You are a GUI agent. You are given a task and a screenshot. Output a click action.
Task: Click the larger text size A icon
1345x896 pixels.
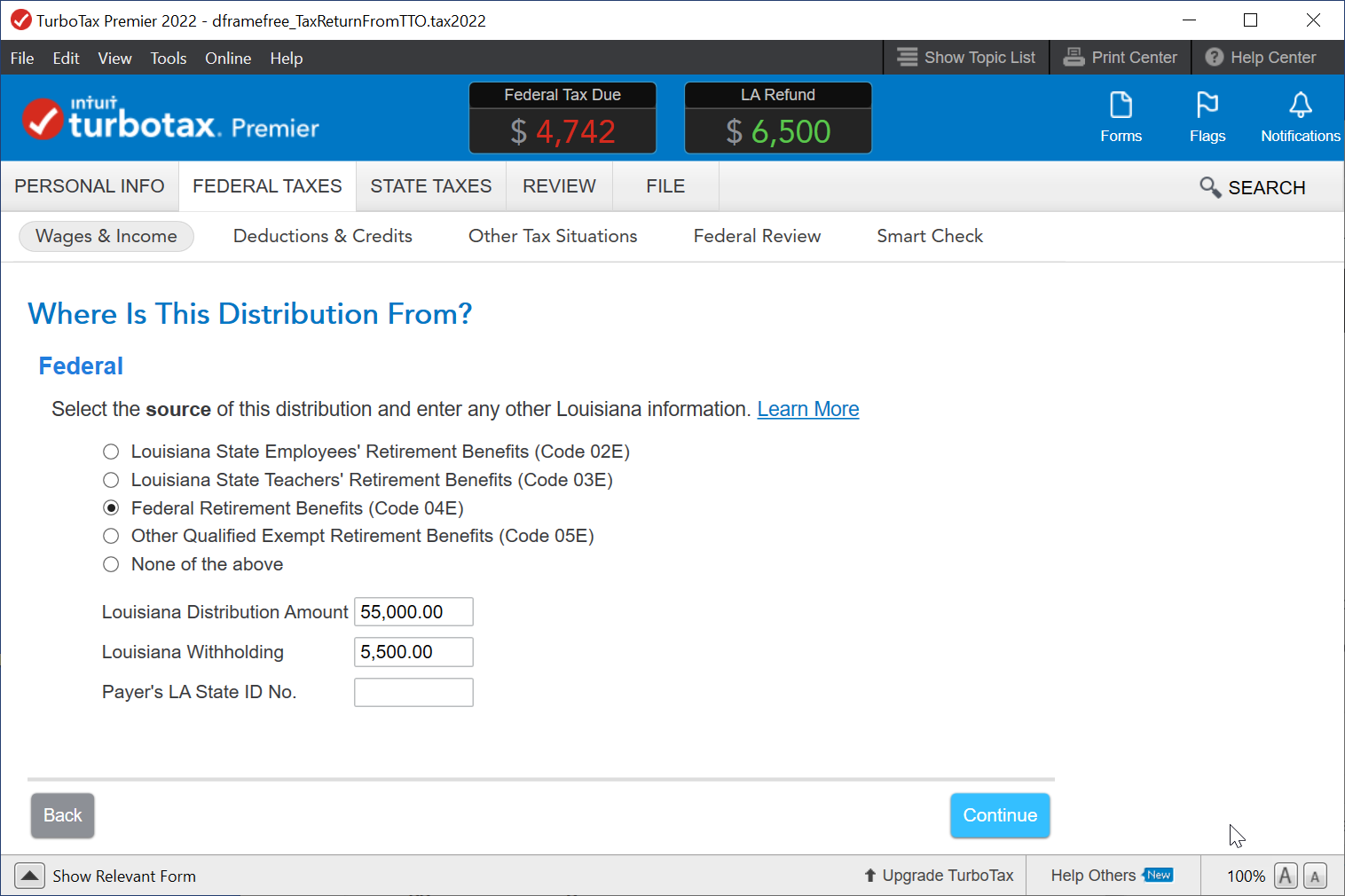pos(1286,876)
